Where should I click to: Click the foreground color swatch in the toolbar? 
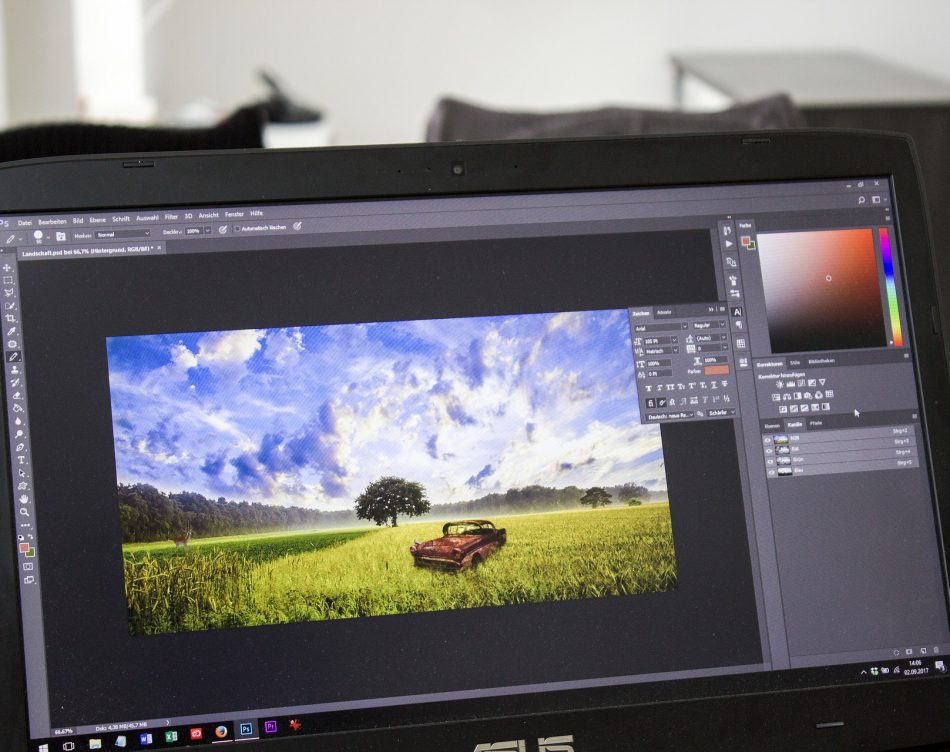click(23, 548)
